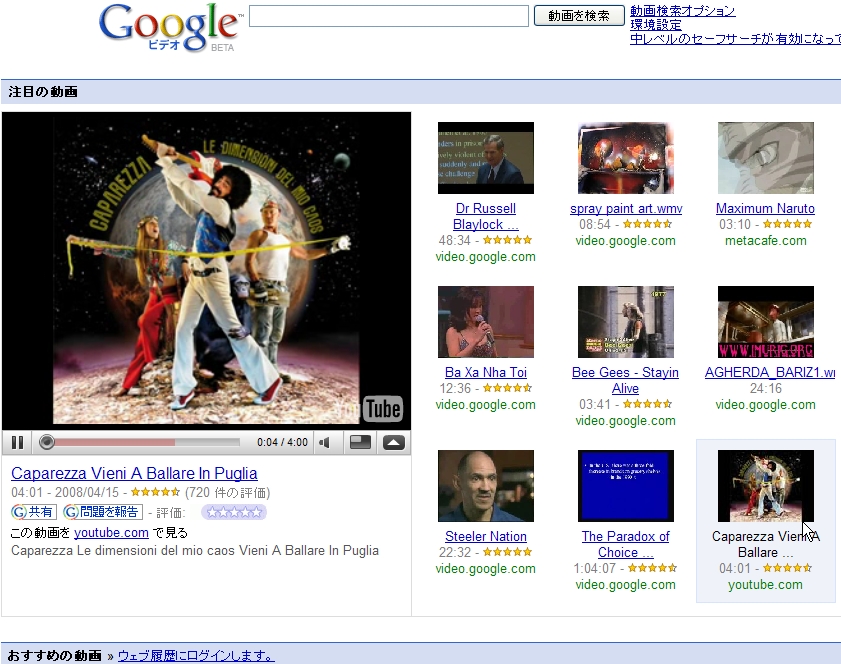The width and height of the screenshot is (841, 664).
Task: Open the AGHERDA_BARIZ1 title link
Action: click(770, 372)
